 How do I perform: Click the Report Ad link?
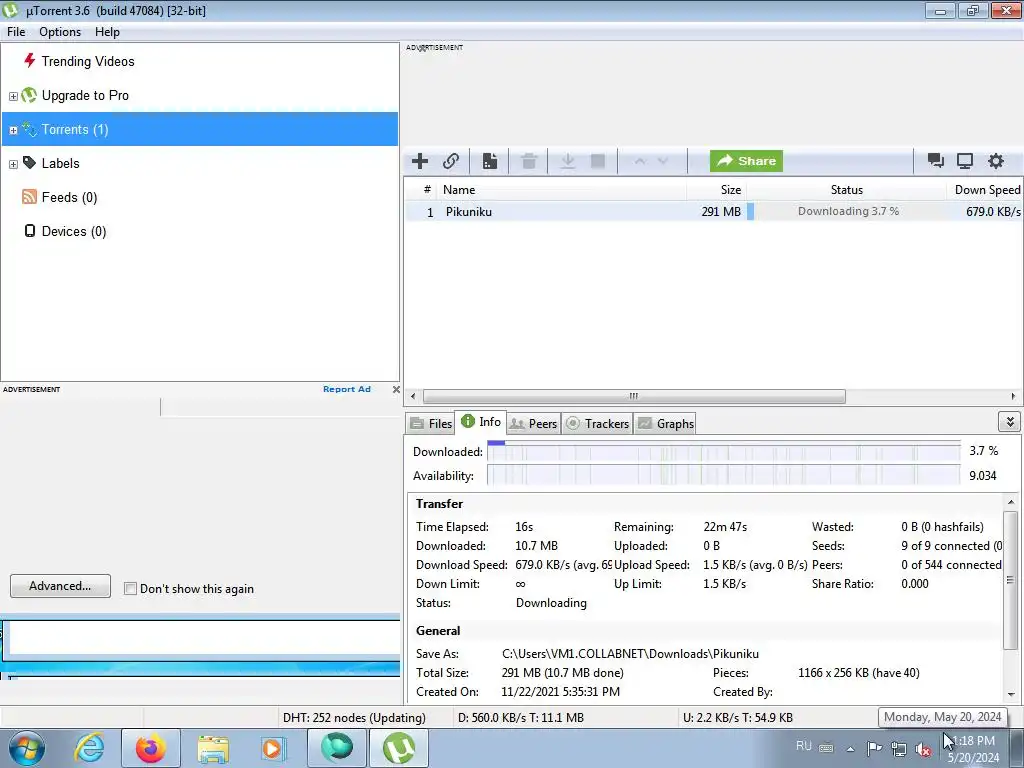[x=347, y=389]
